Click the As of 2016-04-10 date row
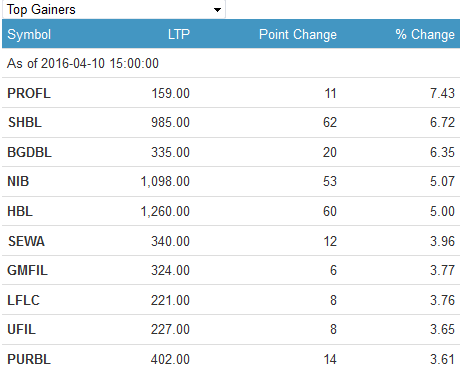This screenshot has height=373, width=462. (231, 63)
